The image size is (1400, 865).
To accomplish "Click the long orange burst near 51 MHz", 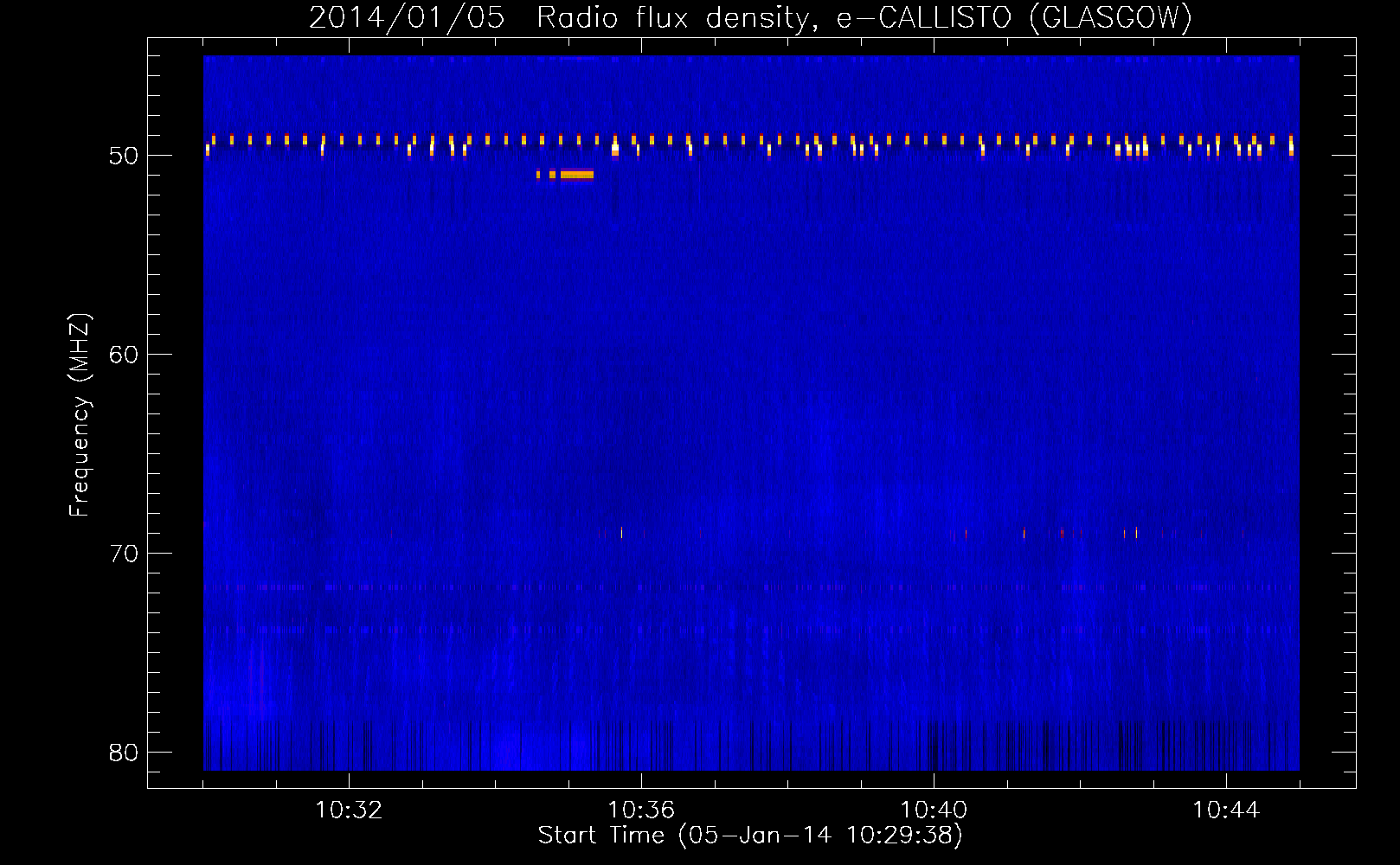I will point(576,175).
